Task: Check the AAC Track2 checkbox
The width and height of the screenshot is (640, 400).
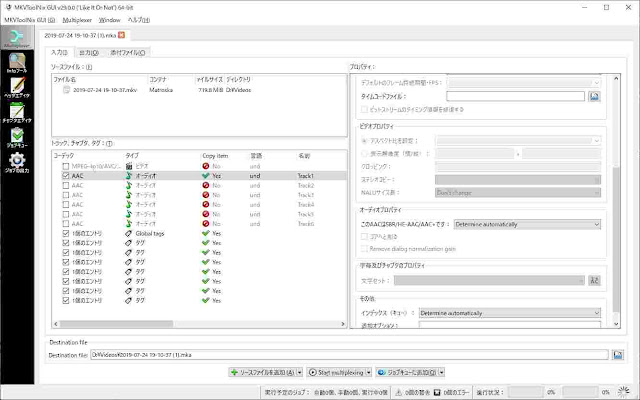Action: pyautogui.click(x=66, y=185)
